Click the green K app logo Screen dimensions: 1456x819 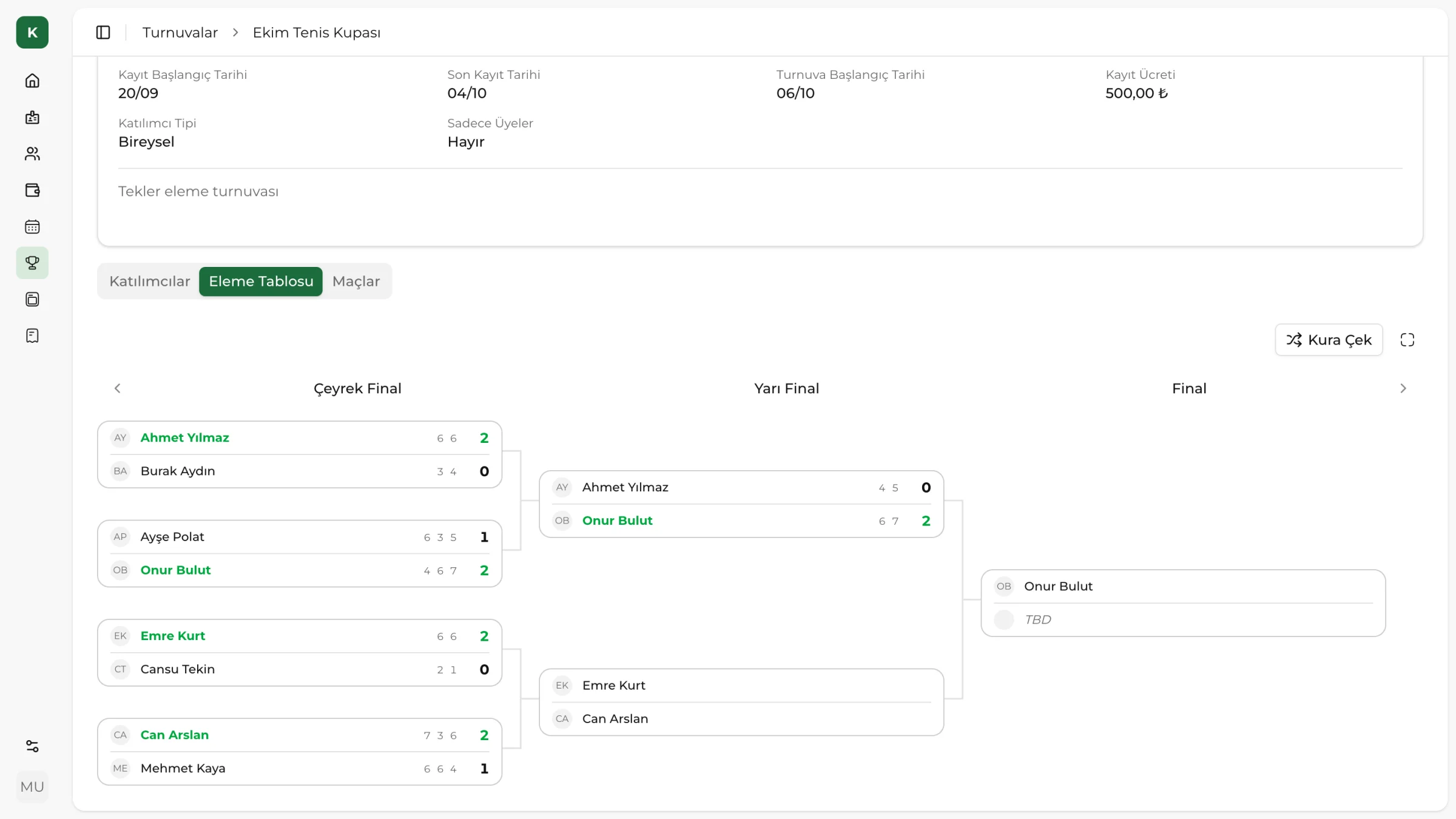click(32, 32)
